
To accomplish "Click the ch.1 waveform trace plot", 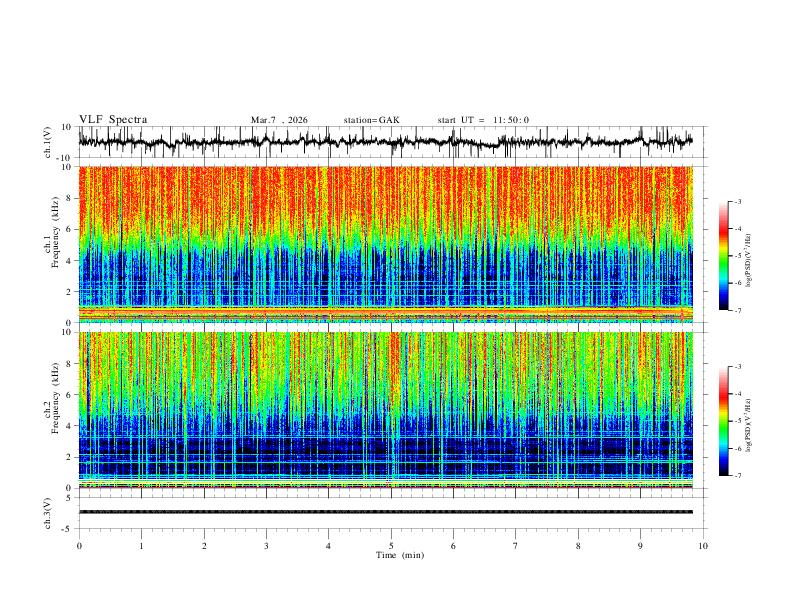I will coord(385,142).
